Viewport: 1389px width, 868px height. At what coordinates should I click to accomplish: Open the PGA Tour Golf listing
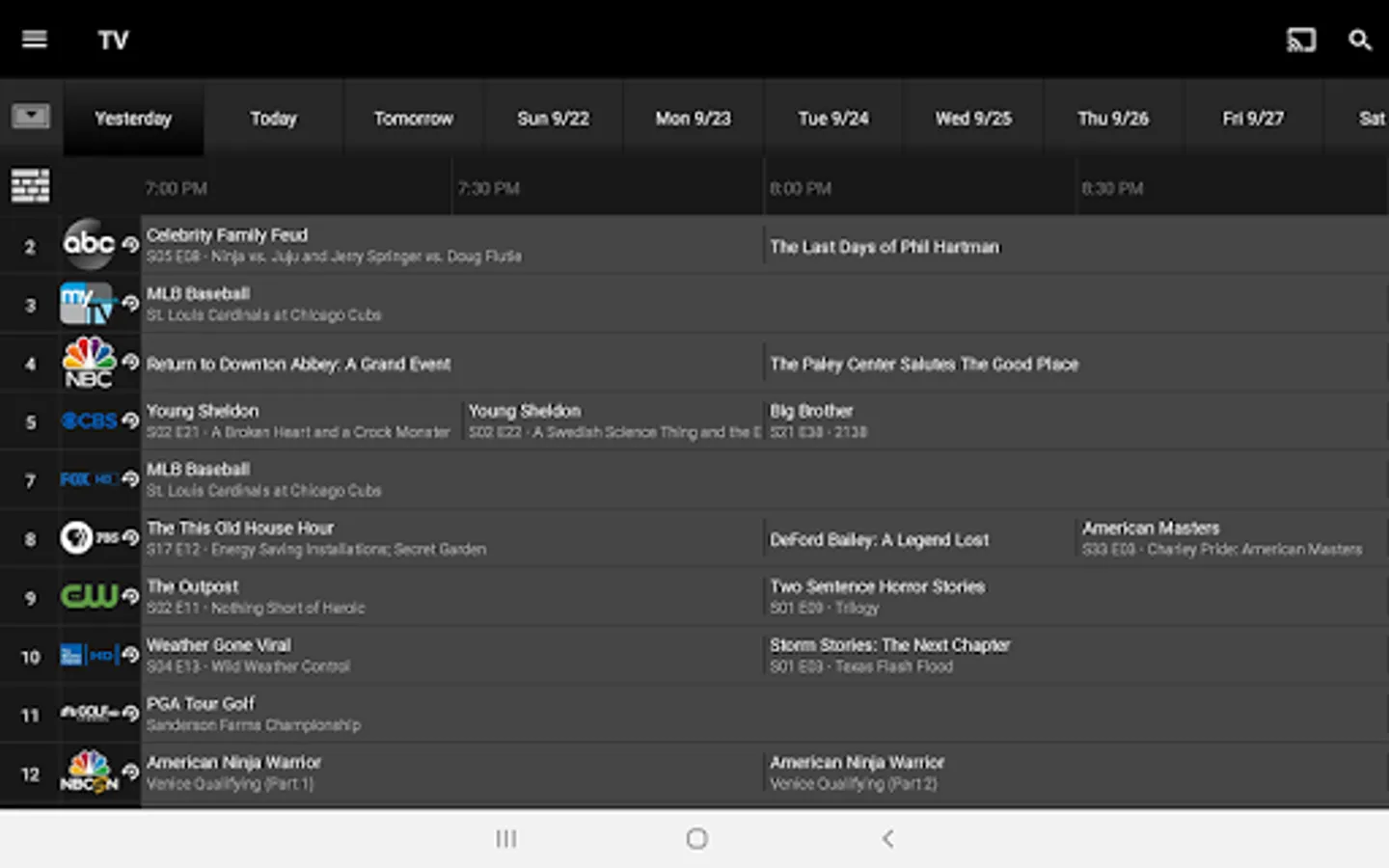pos(765,714)
